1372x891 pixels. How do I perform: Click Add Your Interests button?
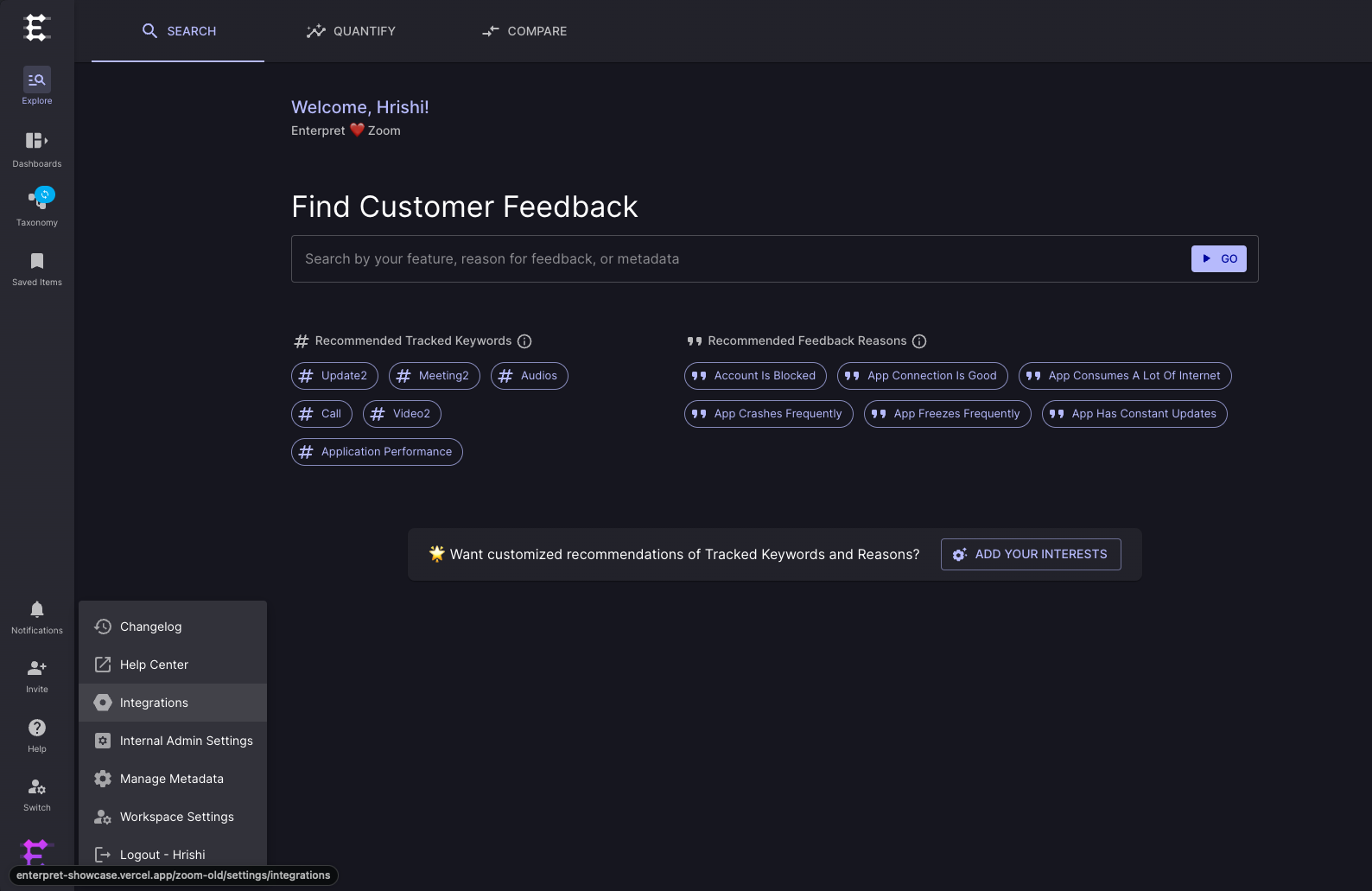(1031, 555)
